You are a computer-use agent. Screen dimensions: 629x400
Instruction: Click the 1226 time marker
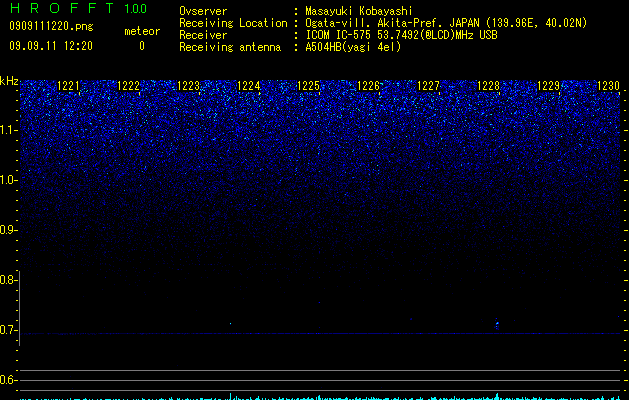point(368,86)
